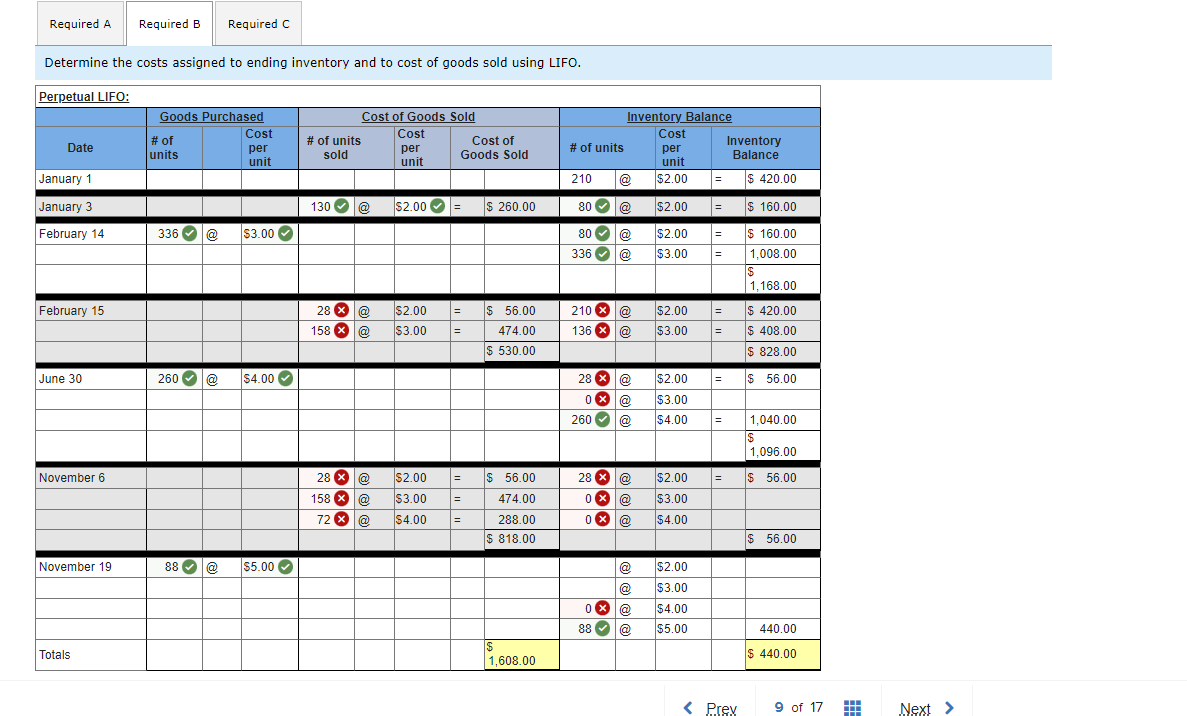Select the 88 units purchased field on November 19
This screenshot has height=716, width=1187.
(x=174, y=567)
